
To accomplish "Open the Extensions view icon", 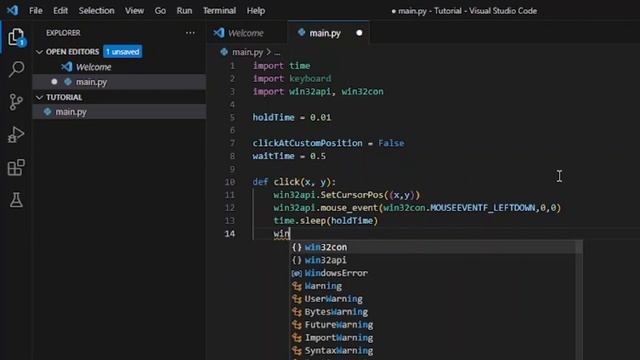I will pos(16,167).
